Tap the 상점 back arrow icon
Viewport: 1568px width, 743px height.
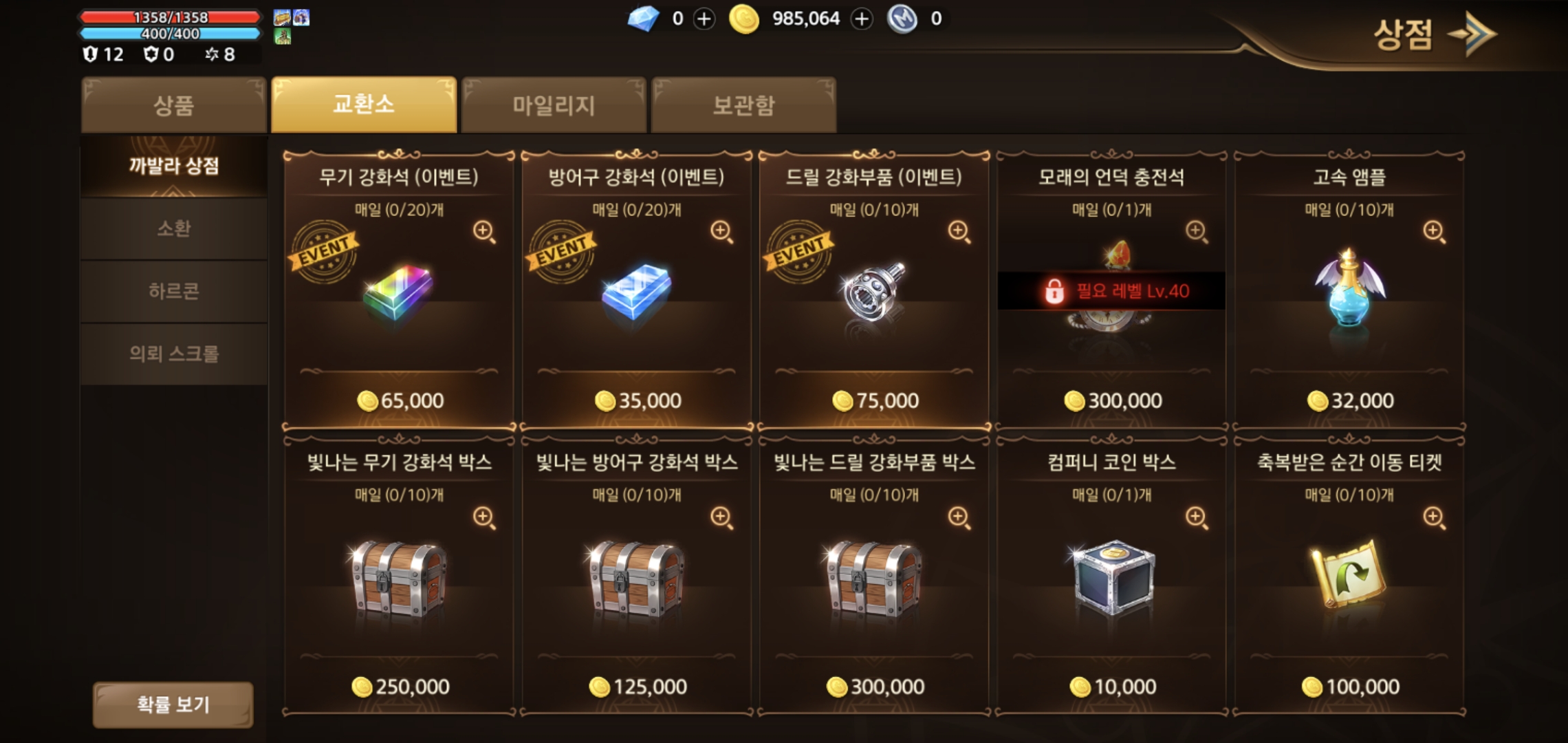[1472, 34]
